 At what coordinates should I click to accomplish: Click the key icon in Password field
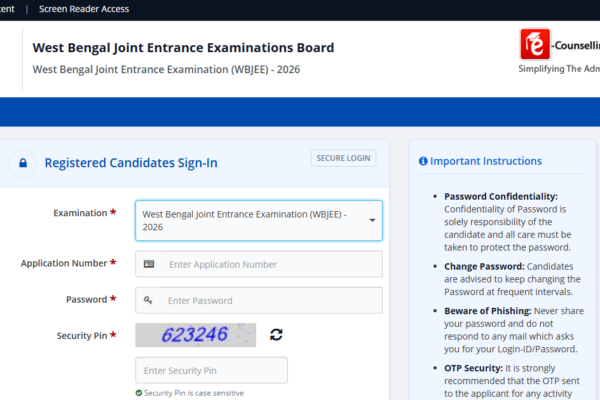[x=149, y=300]
